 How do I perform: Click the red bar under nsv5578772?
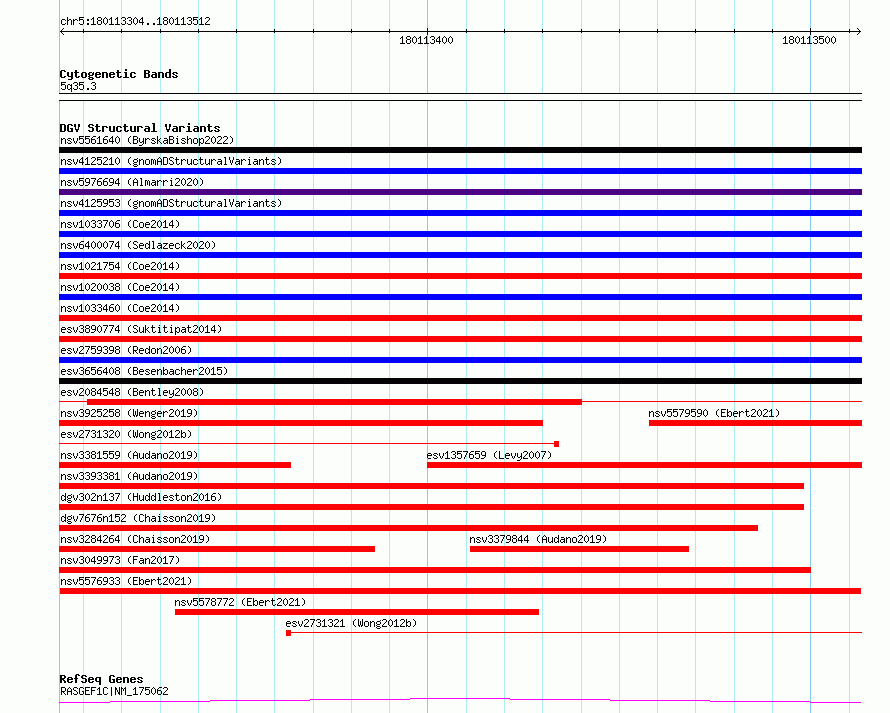357,612
